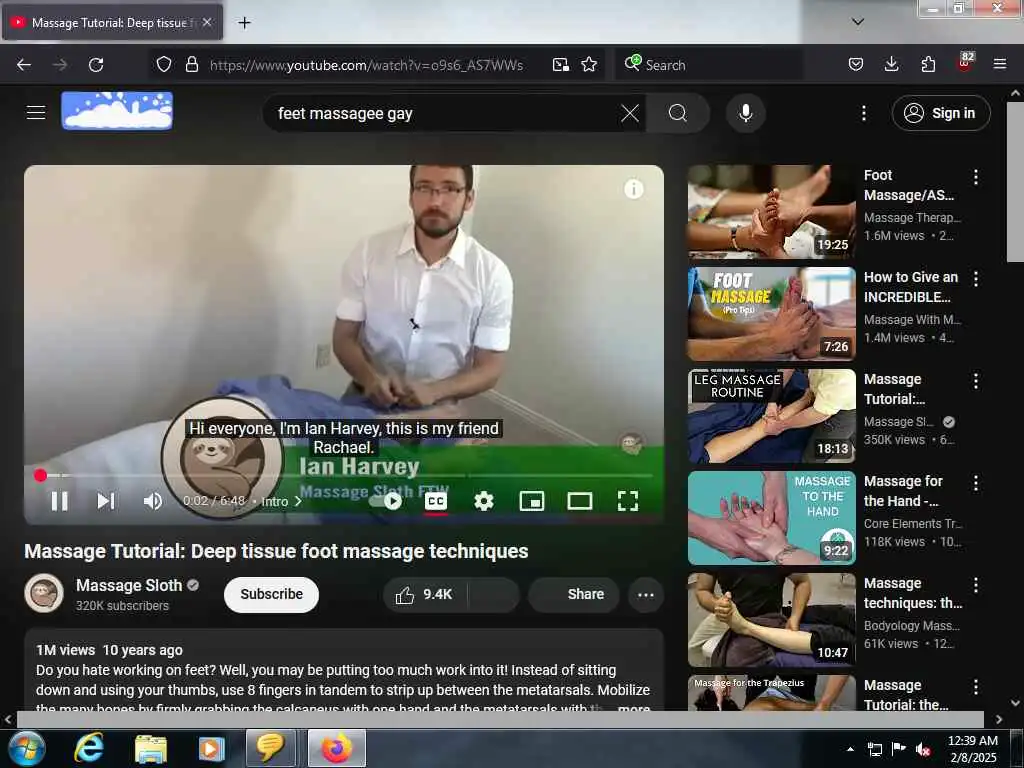
Task: Enable theater mode
Action: pyautogui.click(x=579, y=501)
